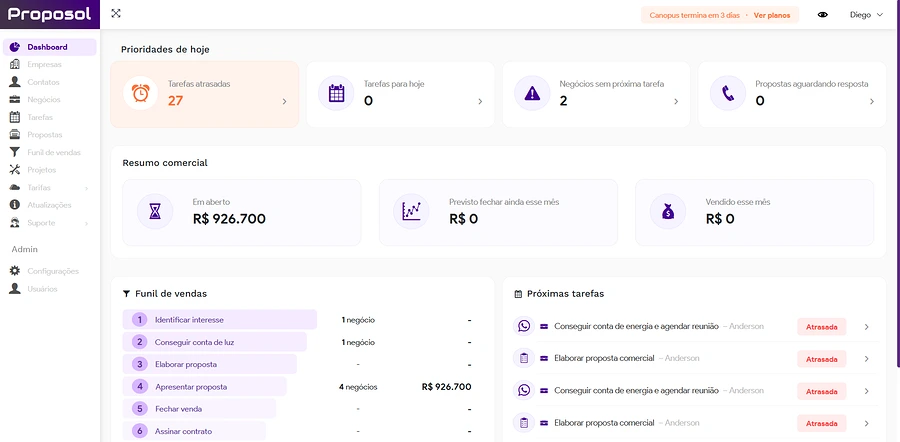Click R$ 926.700 in Apresentar proposta row

pos(447,387)
